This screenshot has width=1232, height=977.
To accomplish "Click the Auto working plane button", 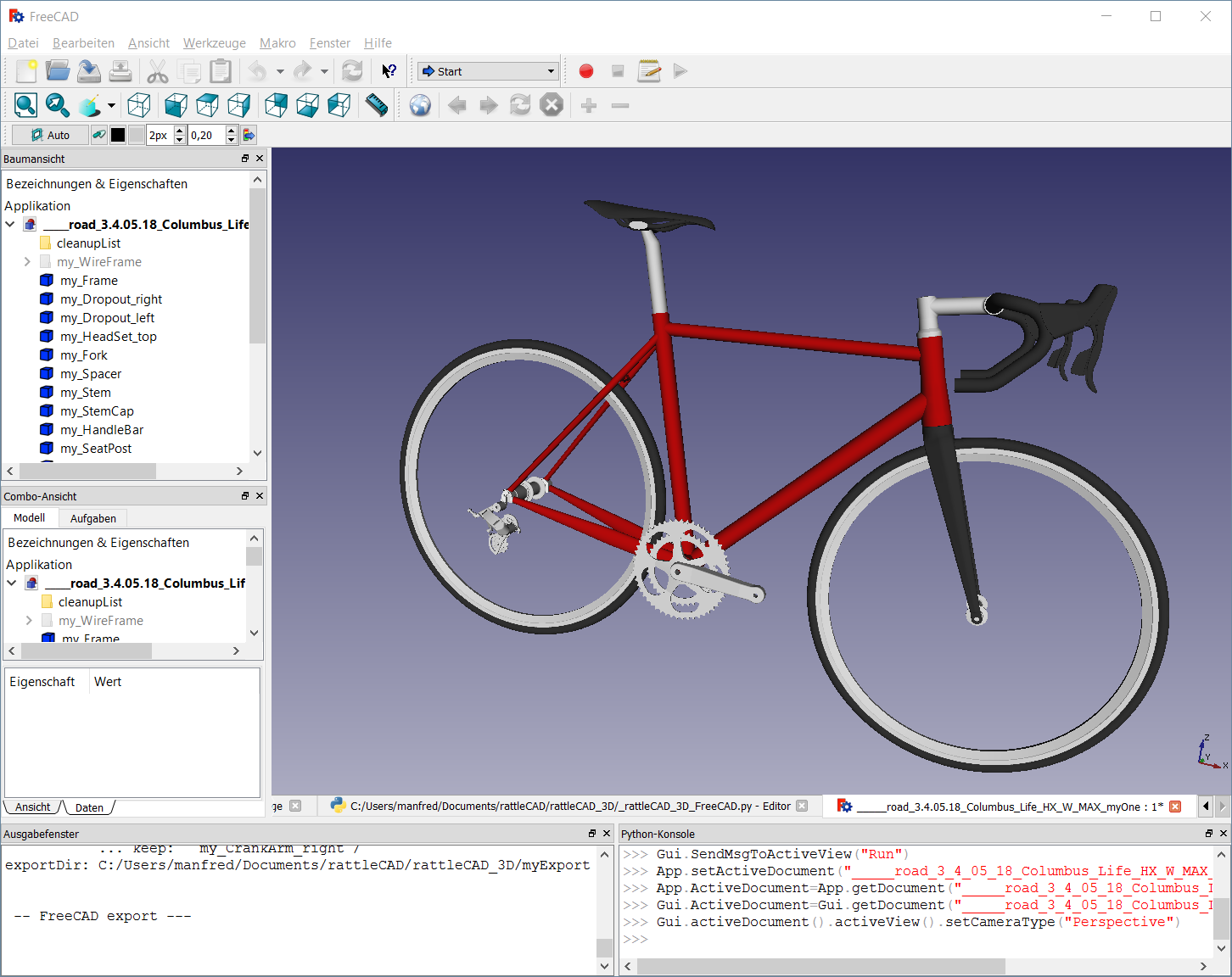I will click(x=50, y=135).
